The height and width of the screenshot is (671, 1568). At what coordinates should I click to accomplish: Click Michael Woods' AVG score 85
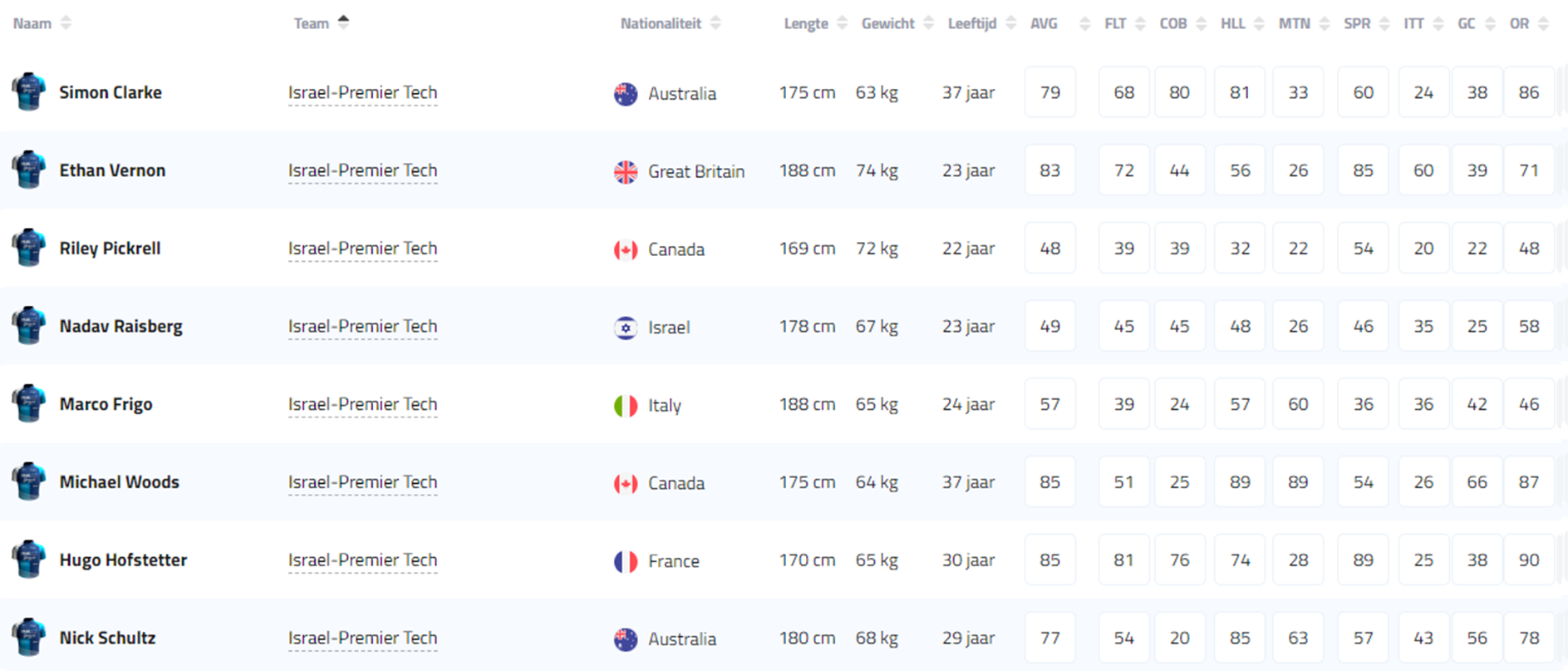[1049, 482]
